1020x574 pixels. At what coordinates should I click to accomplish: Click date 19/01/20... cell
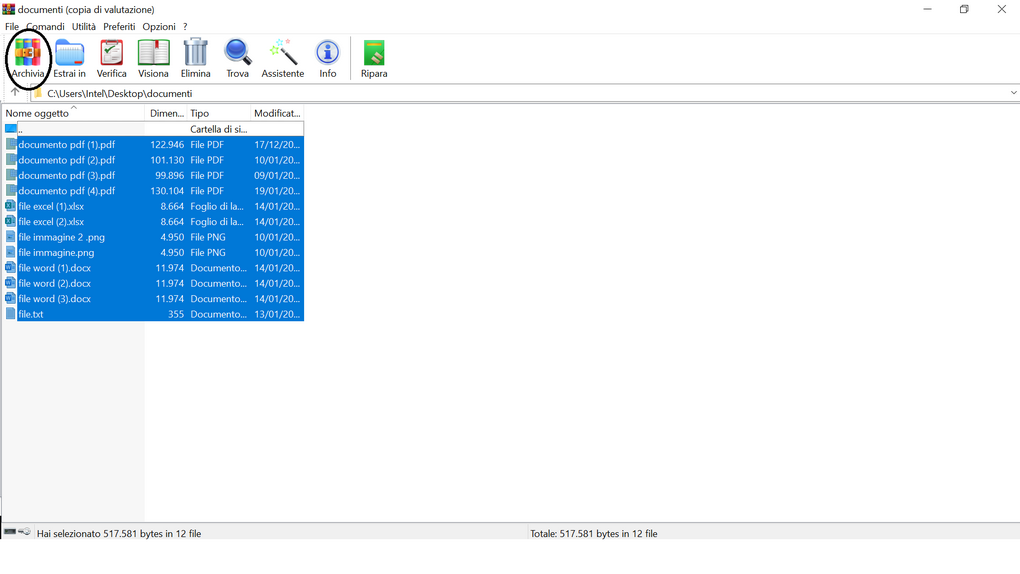277,191
